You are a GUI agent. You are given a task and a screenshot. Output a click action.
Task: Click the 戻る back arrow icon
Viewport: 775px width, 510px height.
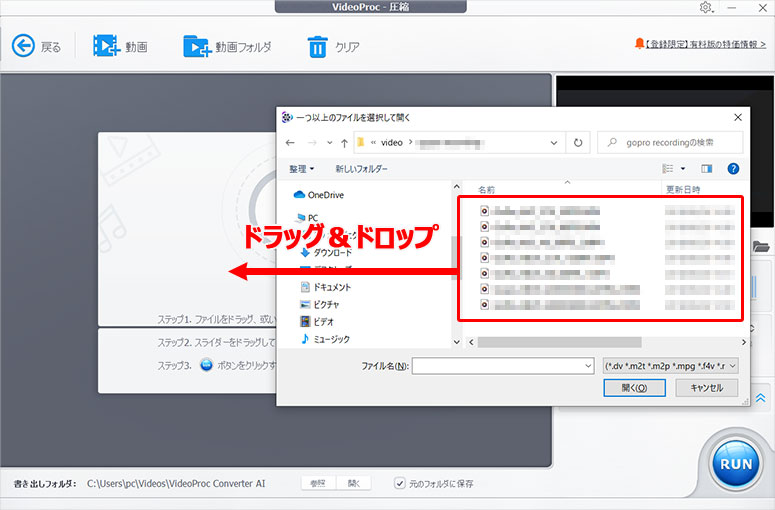(x=23, y=46)
